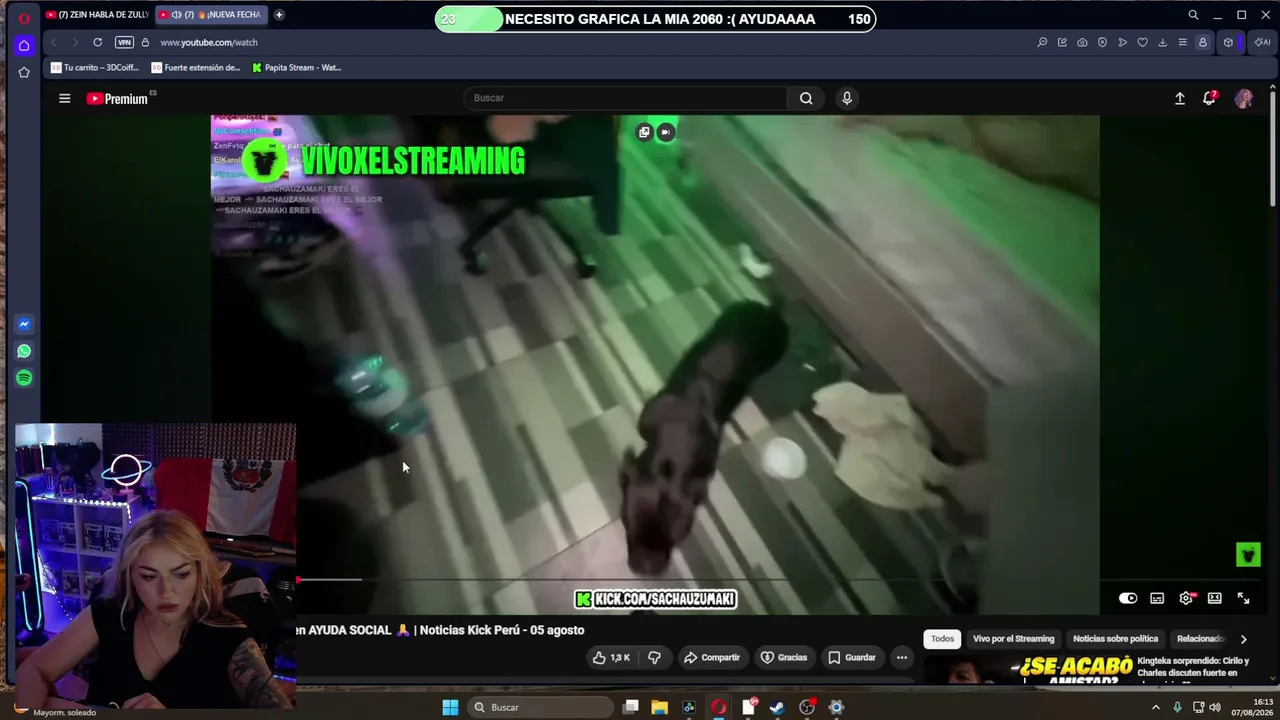
Task: Show more filter chips with right arrow
Action: click(x=1244, y=639)
